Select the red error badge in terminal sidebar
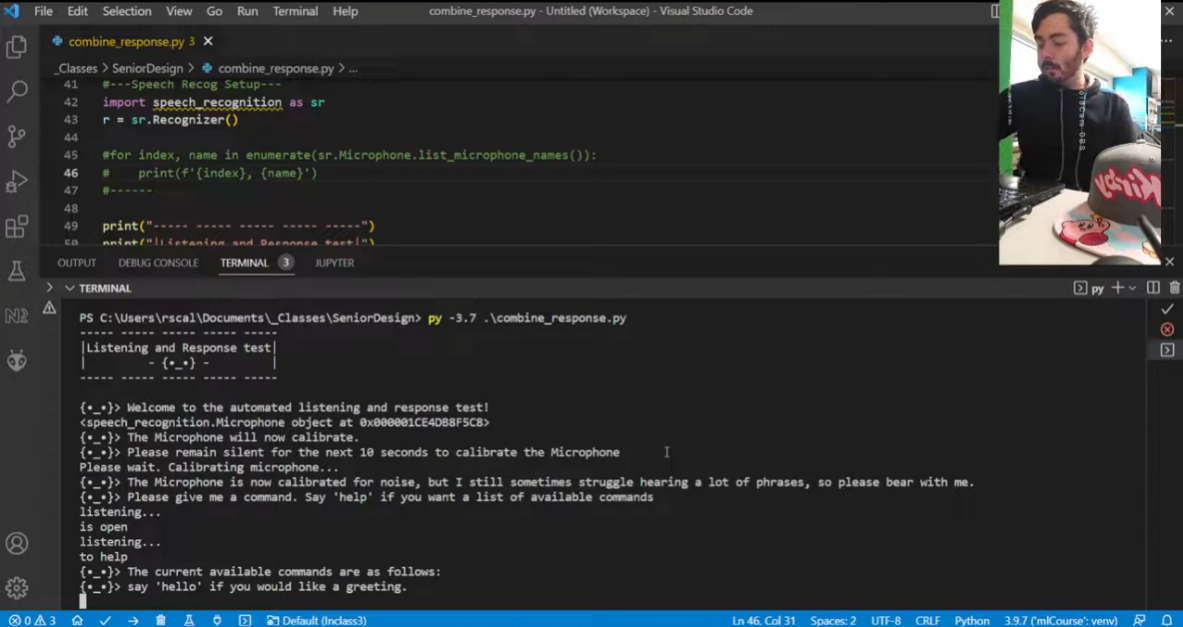Viewport: 1183px width, 627px height. [x=1168, y=328]
